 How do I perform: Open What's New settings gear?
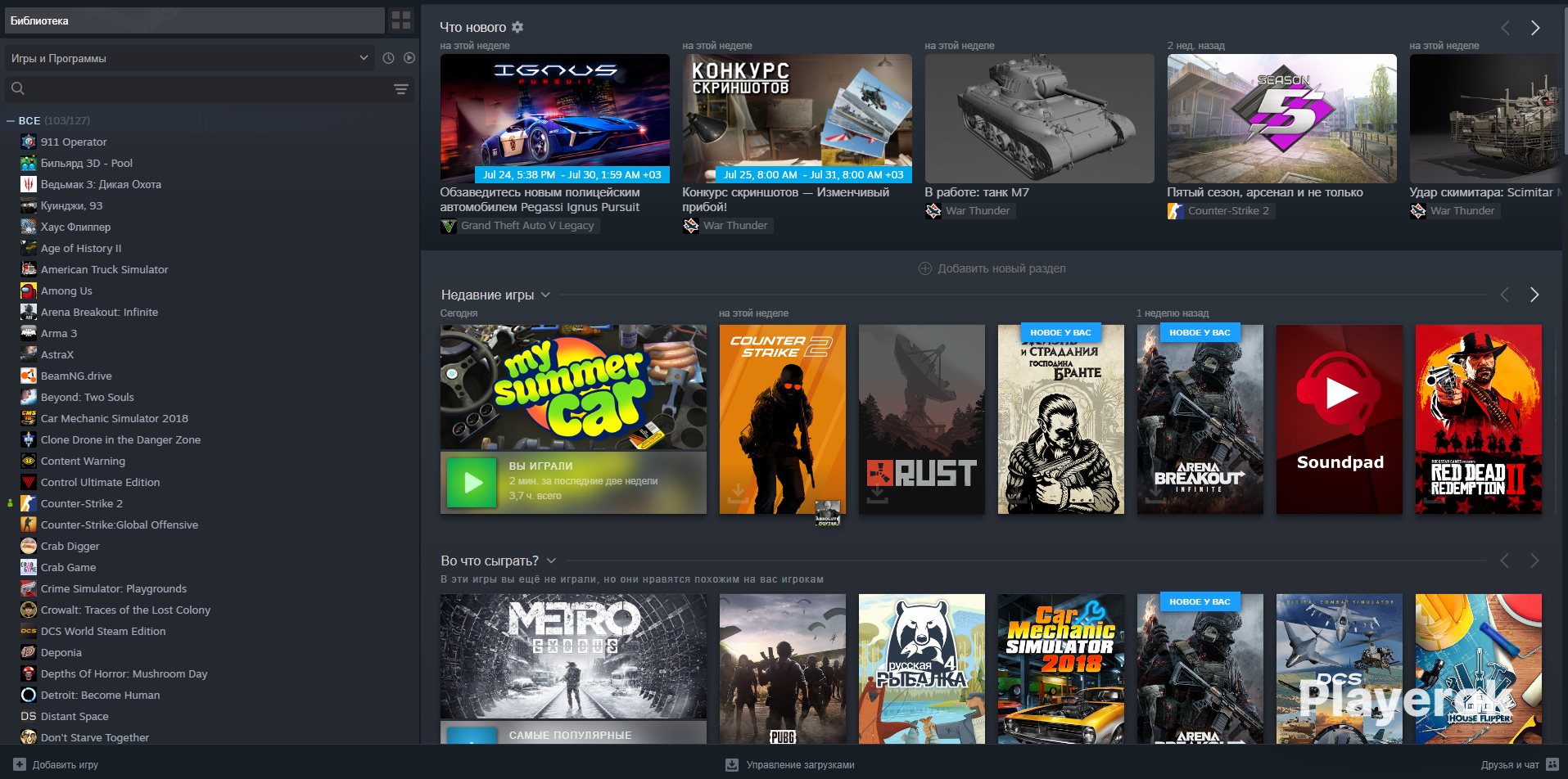tap(517, 27)
